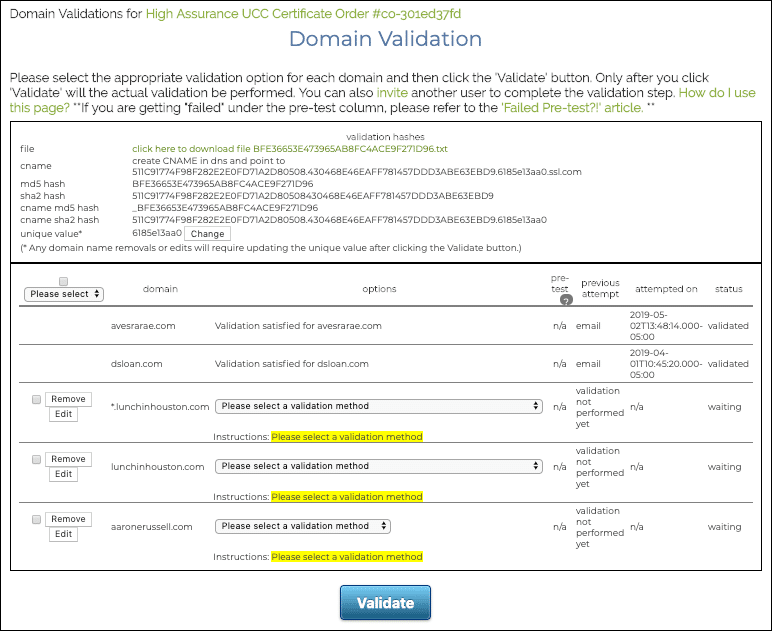Click Change button next to unique value

coord(208,233)
